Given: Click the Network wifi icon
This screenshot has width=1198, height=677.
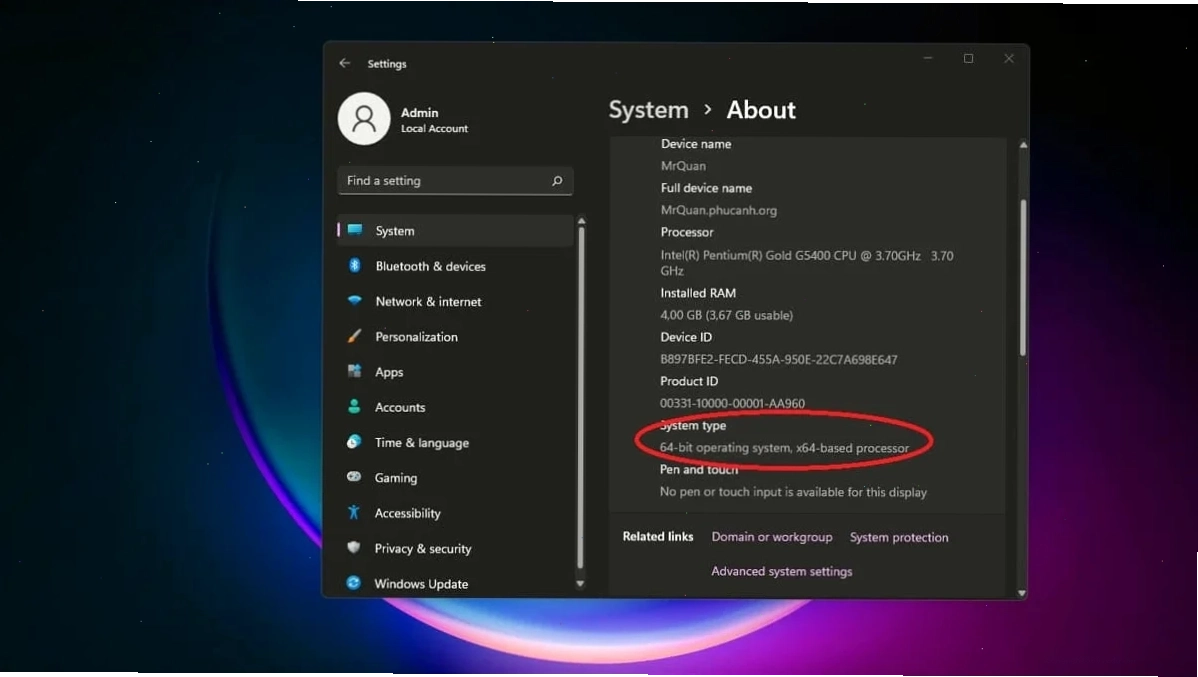Looking at the screenshot, I should pyautogui.click(x=355, y=300).
